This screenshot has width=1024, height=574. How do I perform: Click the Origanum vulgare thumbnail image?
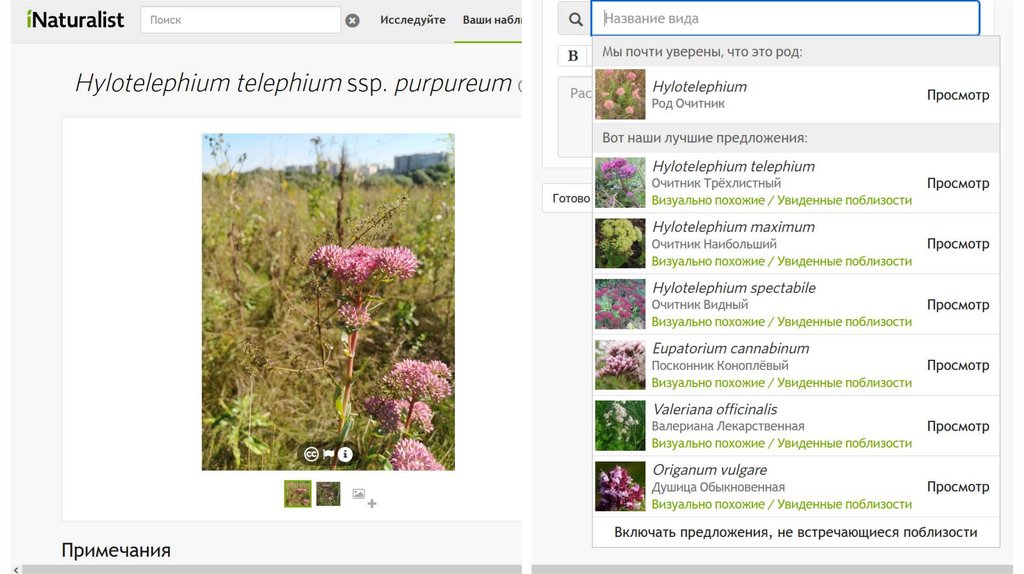tap(620, 486)
